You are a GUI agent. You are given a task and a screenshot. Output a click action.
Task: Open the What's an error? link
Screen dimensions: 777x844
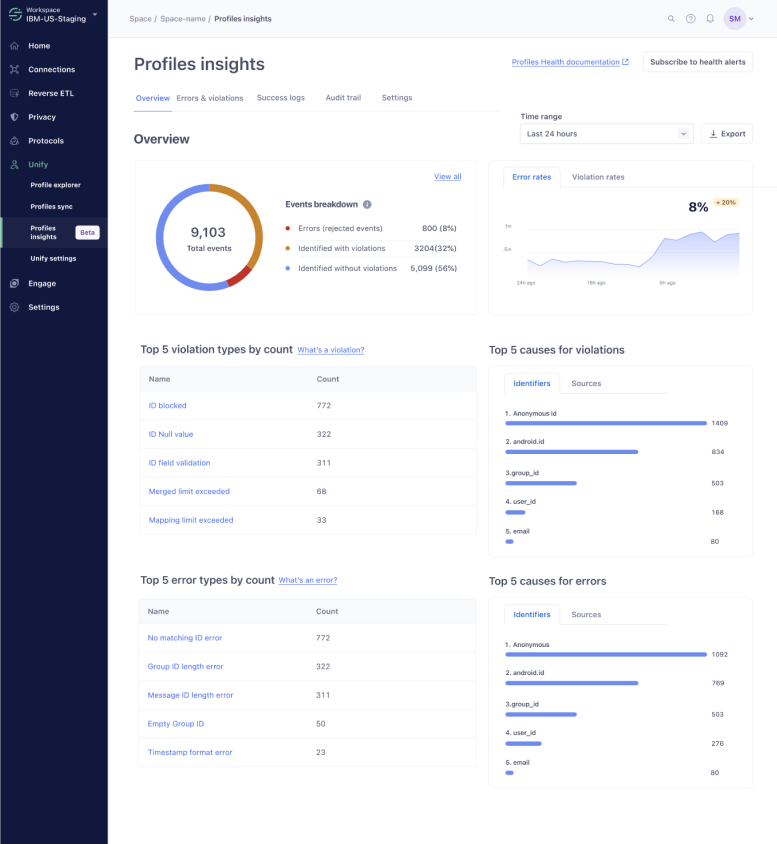(x=308, y=580)
